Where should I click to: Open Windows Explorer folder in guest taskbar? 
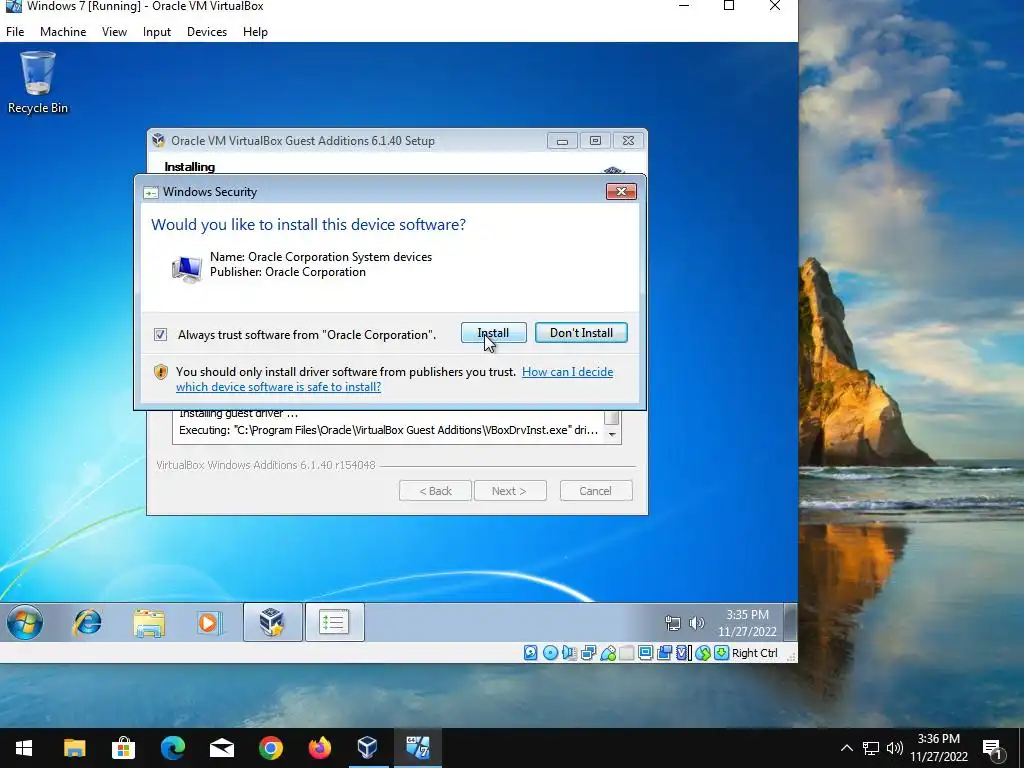(x=149, y=622)
